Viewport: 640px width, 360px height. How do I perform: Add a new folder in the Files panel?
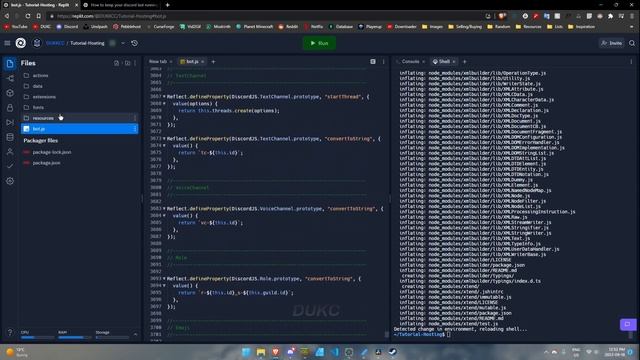pos(127,63)
